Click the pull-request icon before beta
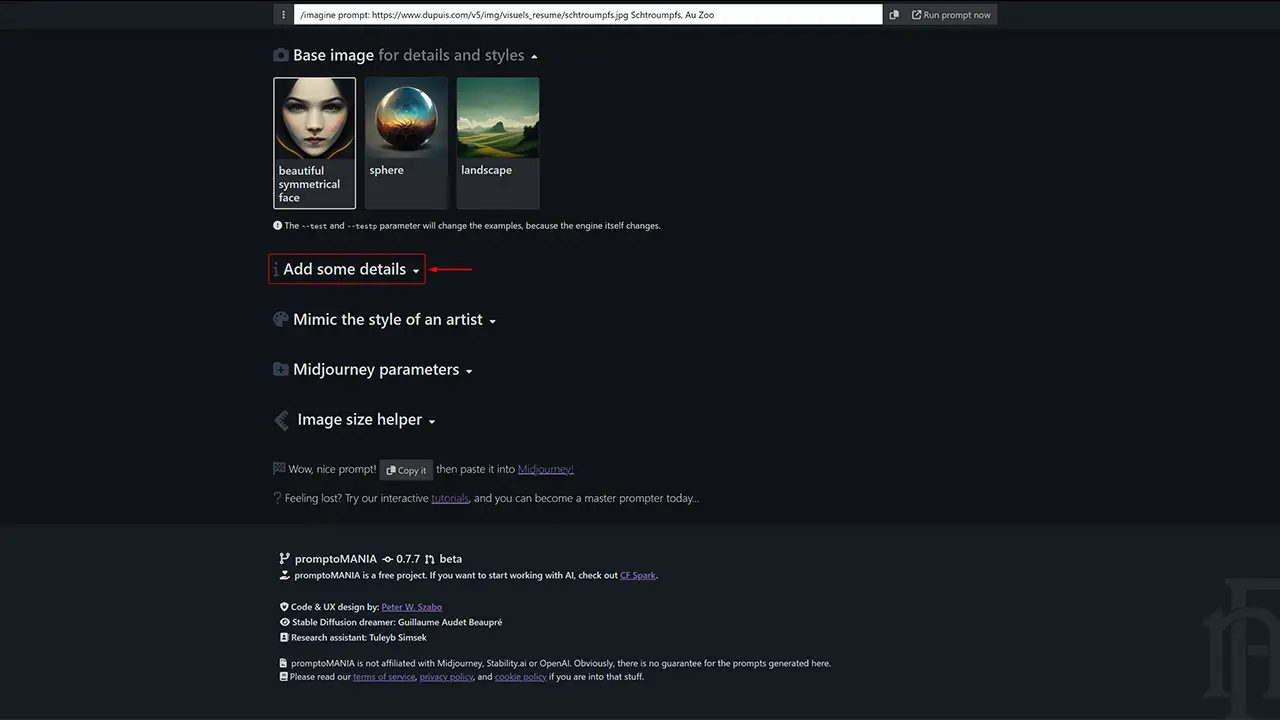1280x720 pixels. click(x=430, y=559)
